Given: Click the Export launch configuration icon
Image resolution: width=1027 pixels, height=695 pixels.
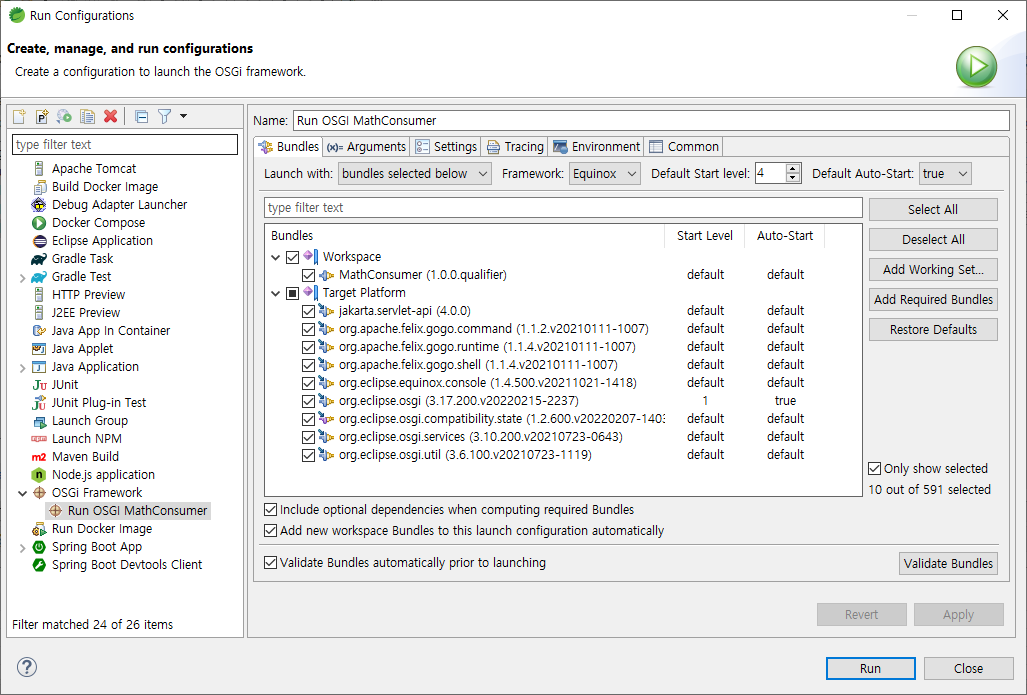Looking at the screenshot, I should tap(64, 117).
